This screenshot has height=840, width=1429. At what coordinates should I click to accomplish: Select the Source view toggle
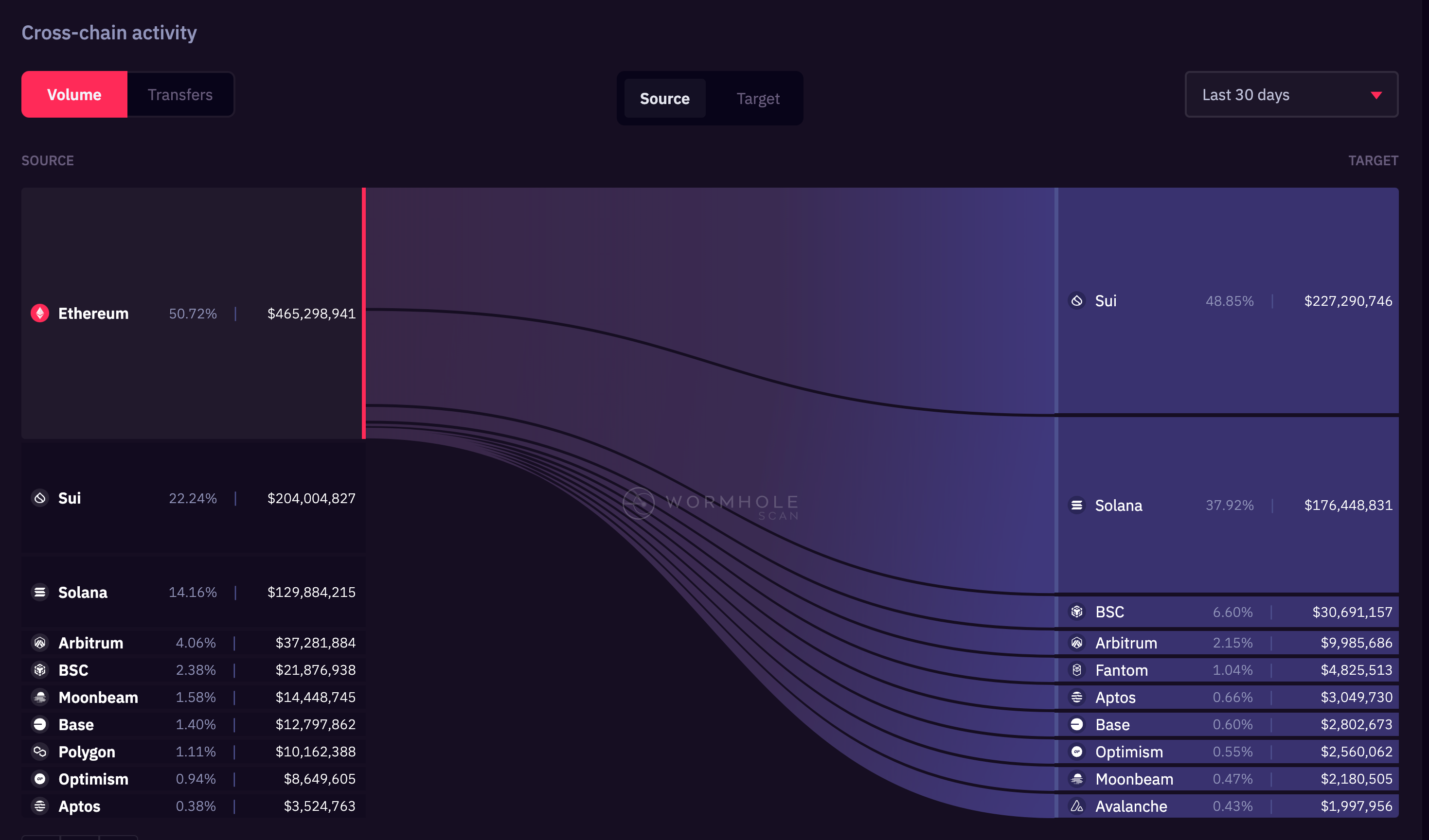(664, 99)
